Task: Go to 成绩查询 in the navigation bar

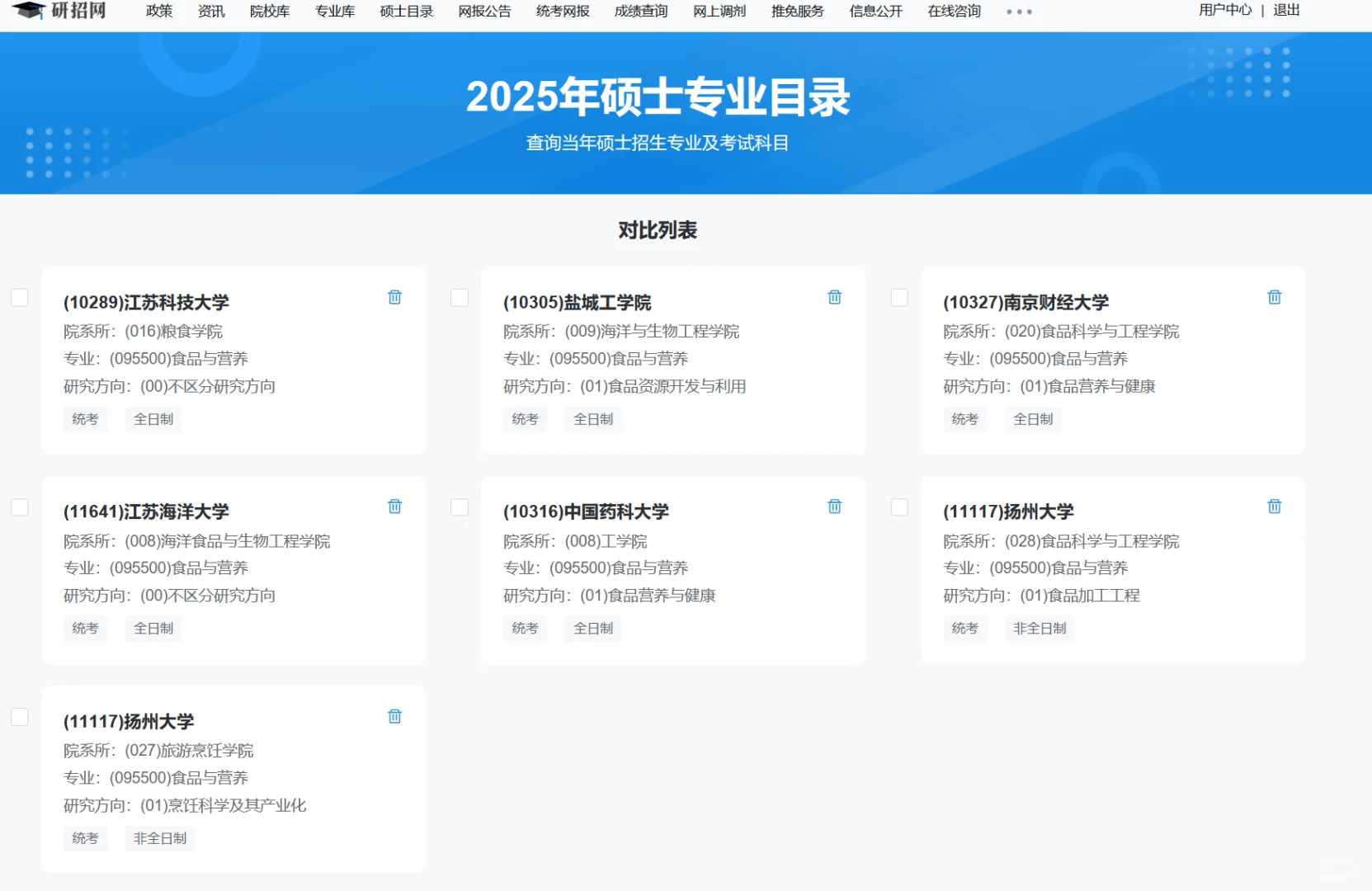Action: (640, 12)
